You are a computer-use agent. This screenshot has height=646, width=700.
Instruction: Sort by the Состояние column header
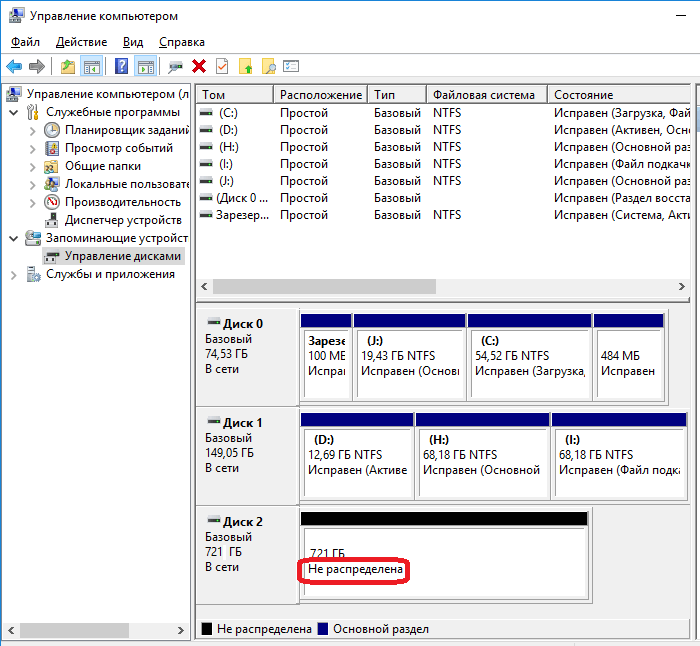pos(619,95)
